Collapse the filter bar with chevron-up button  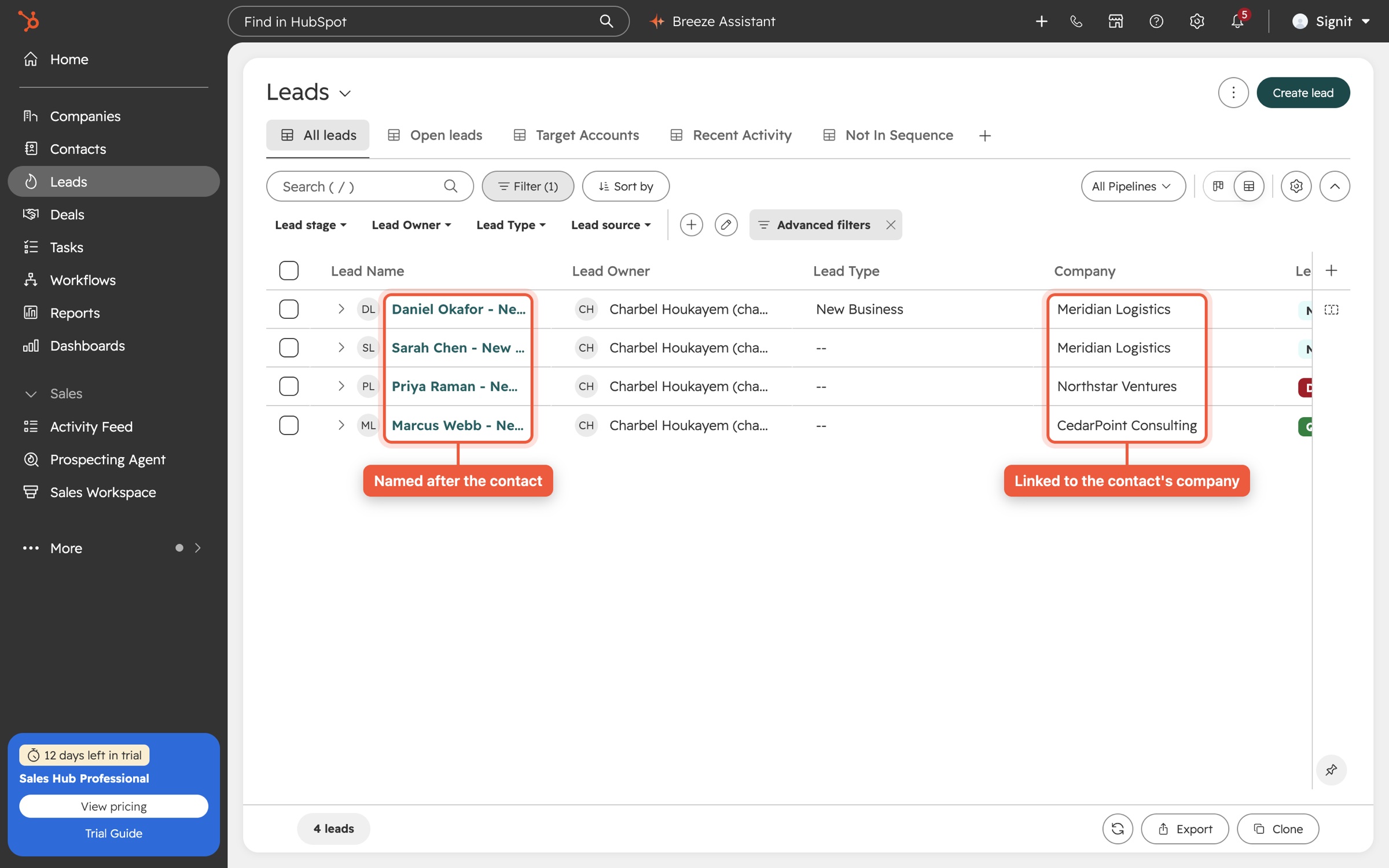pos(1335,186)
